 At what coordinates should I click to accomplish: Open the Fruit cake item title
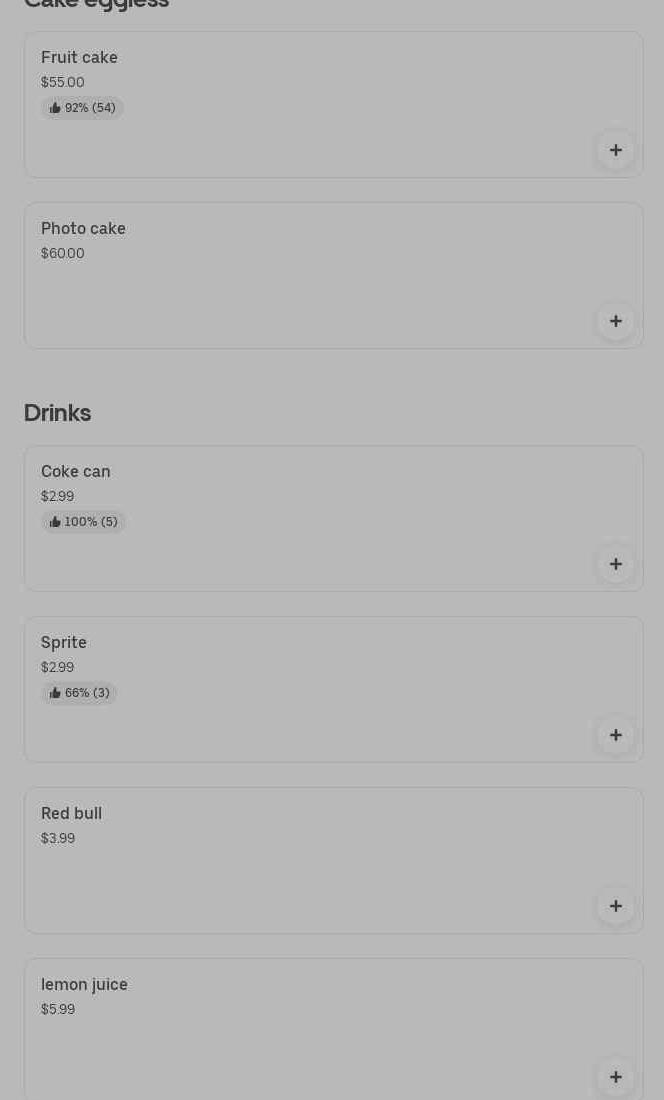79,58
